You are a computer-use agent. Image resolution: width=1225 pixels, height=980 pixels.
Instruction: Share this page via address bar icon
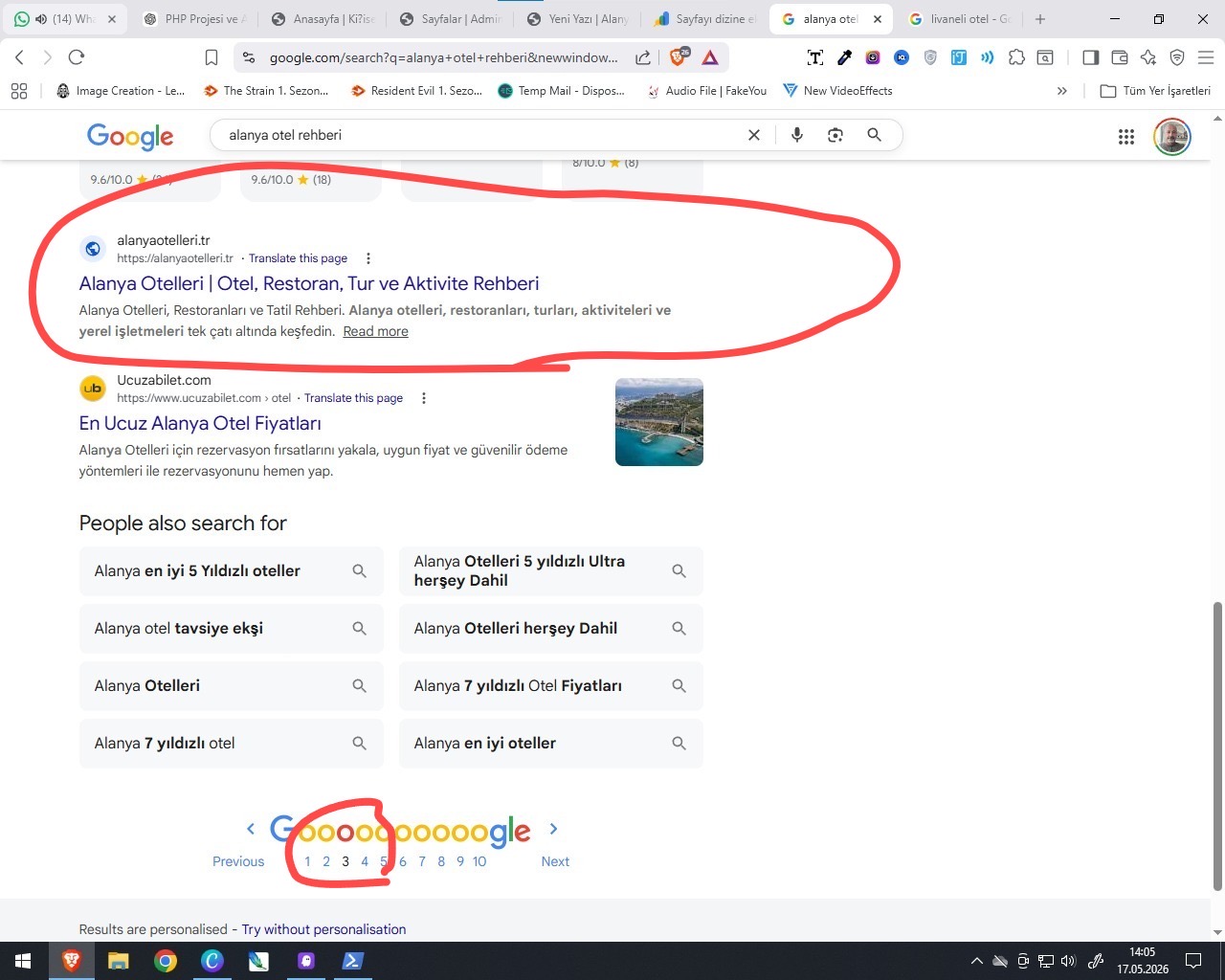click(643, 57)
